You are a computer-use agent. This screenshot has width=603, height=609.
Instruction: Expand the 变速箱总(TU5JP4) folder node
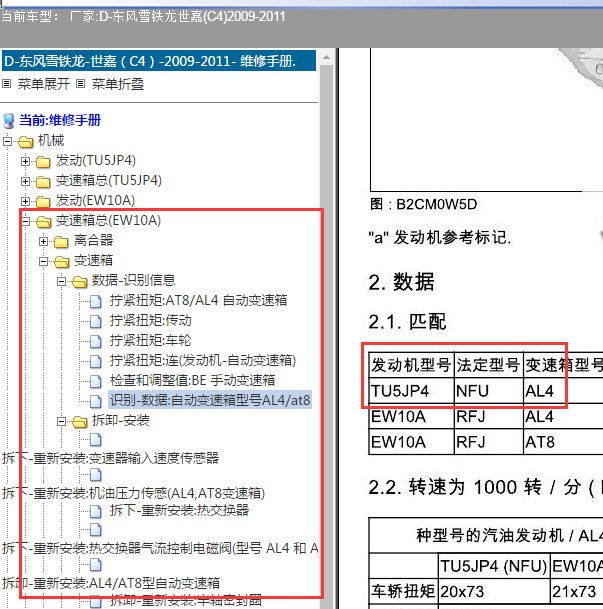click(x=25, y=181)
